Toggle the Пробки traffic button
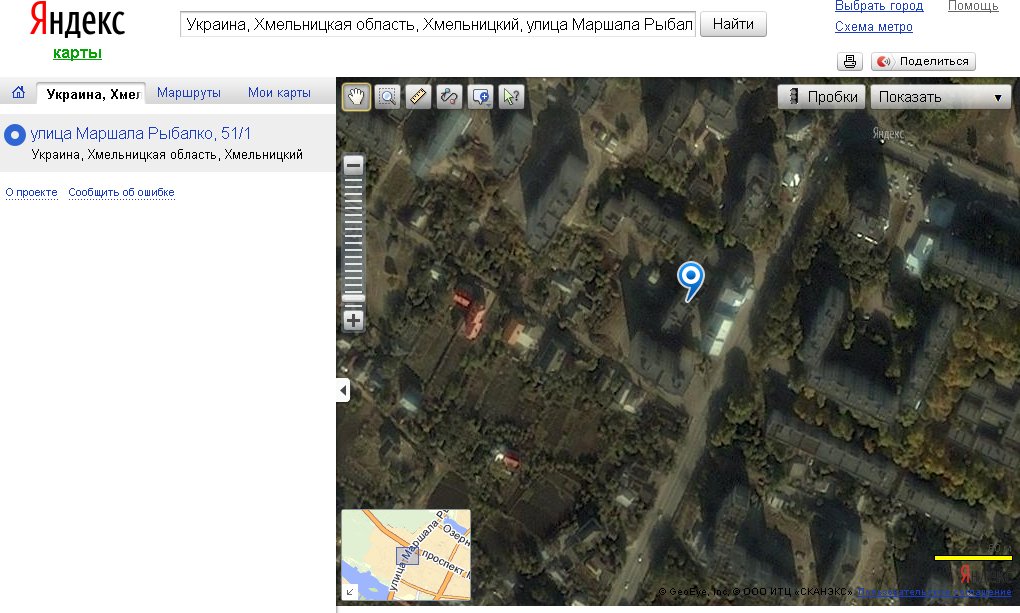 (822, 97)
